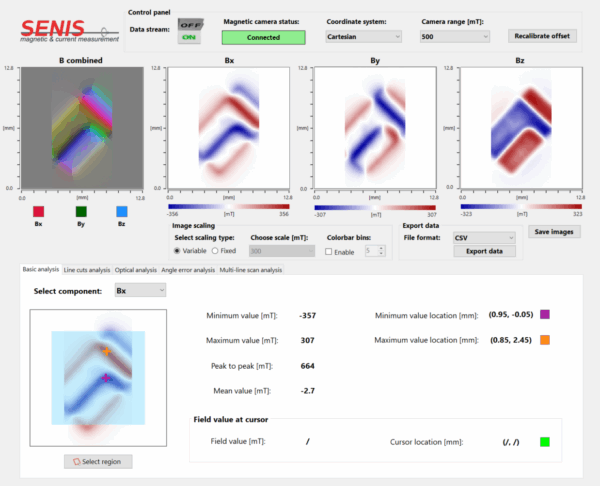Switch to Line cuts analysis tab

[87, 269]
